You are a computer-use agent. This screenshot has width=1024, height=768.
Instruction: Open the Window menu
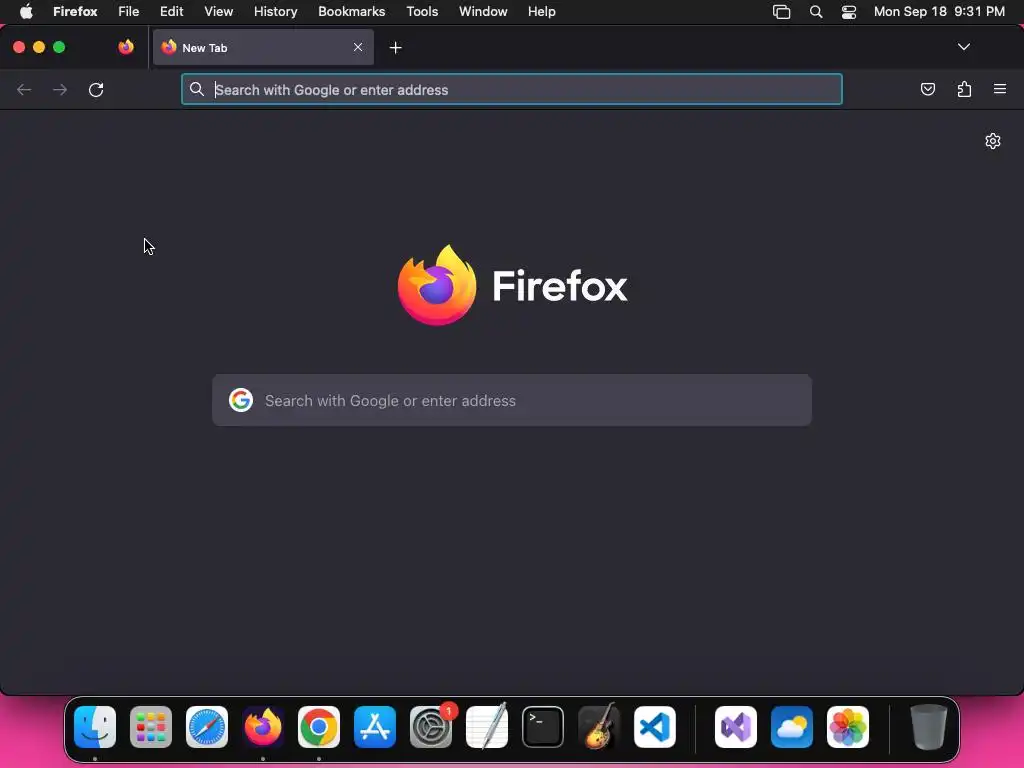tap(483, 12)
